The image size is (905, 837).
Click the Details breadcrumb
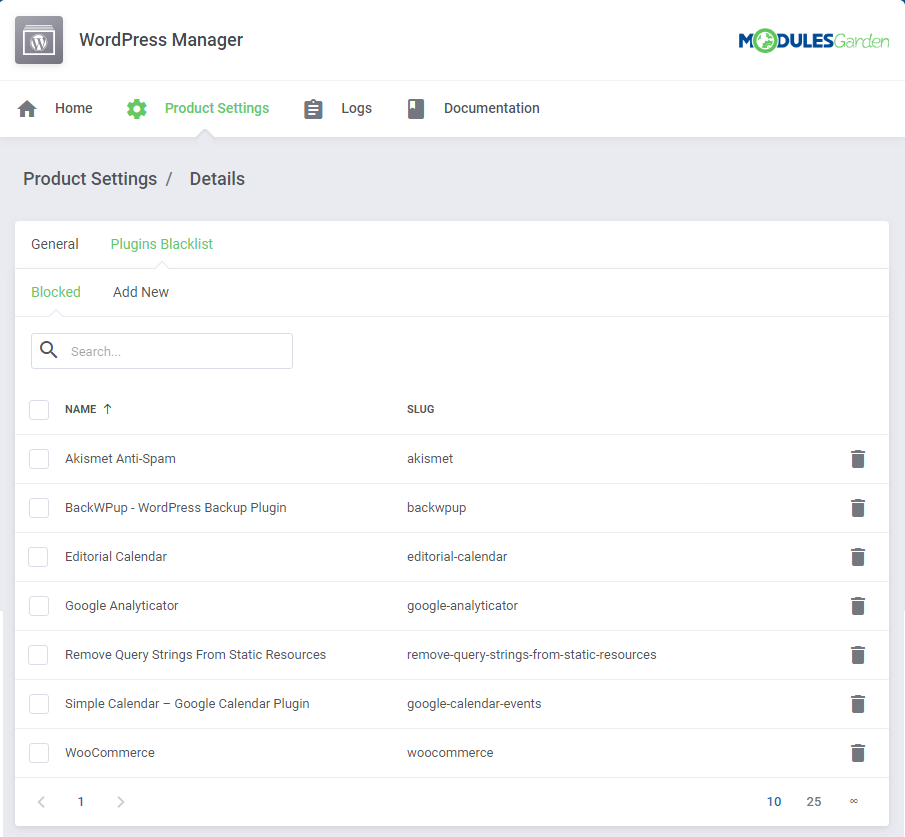217,179
